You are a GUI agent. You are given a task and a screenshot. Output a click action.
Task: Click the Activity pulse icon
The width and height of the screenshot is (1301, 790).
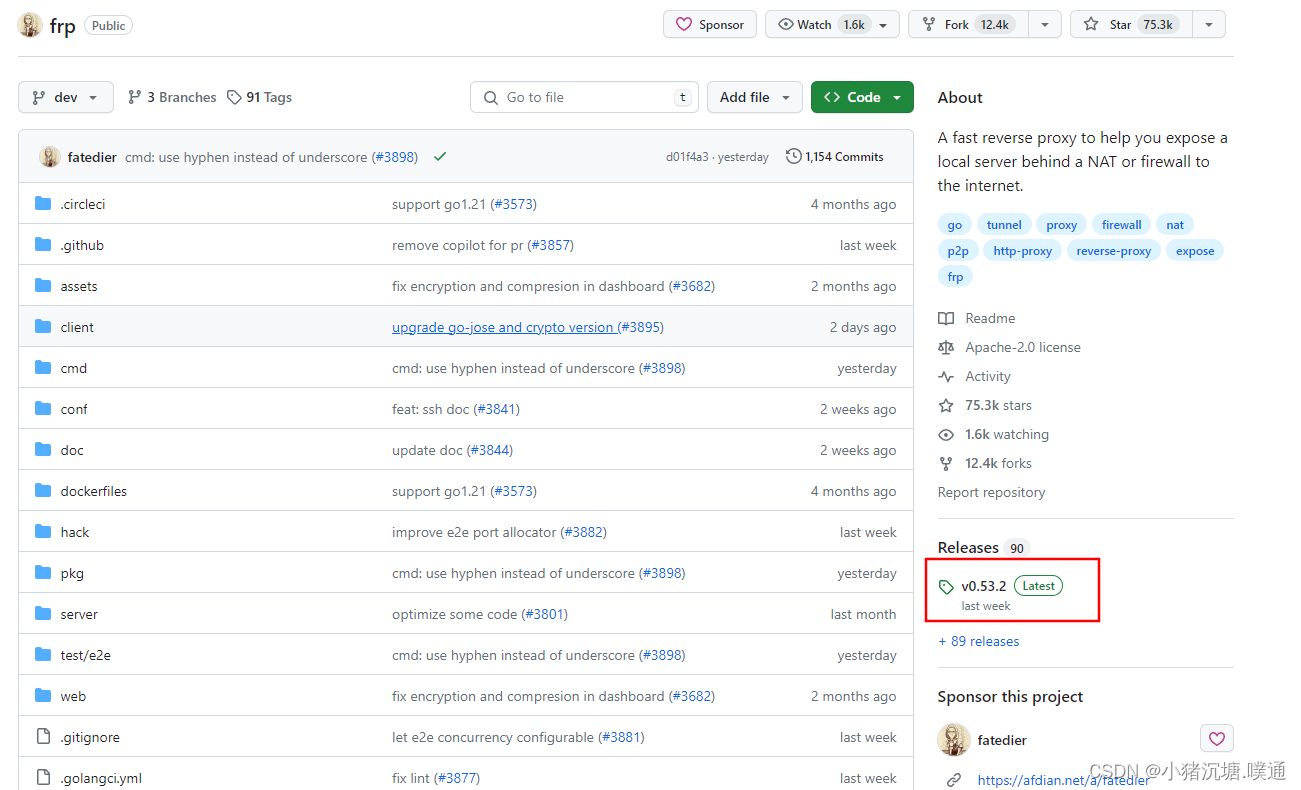pos(946,376)
